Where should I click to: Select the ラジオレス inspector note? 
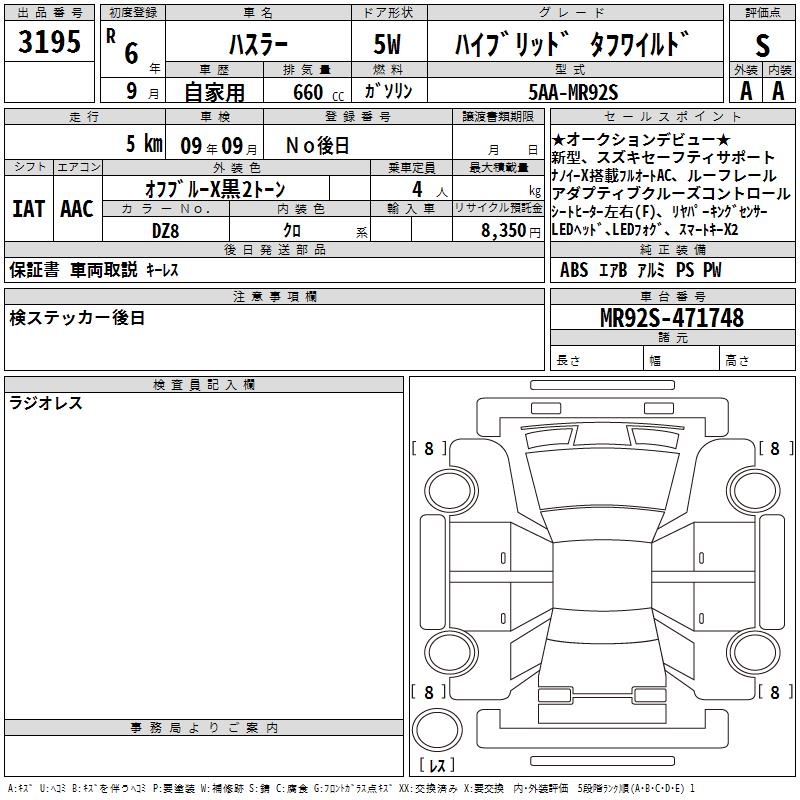click(46, 404)
